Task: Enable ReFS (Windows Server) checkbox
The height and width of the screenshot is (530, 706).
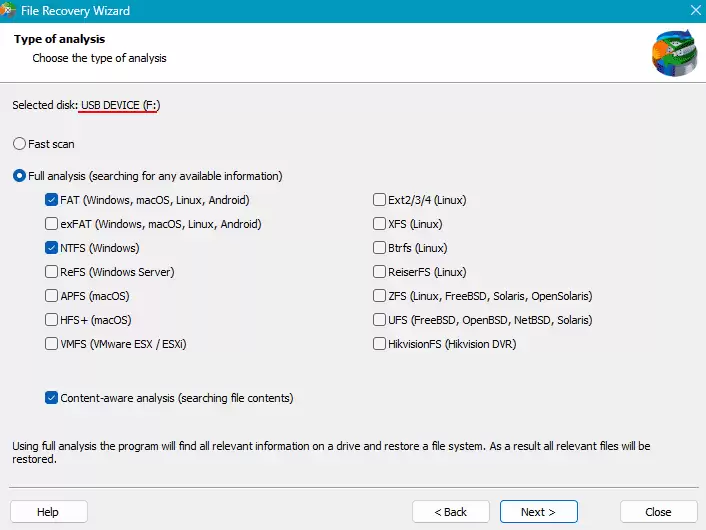Action: pyautogui.click(x=52, y=272)
